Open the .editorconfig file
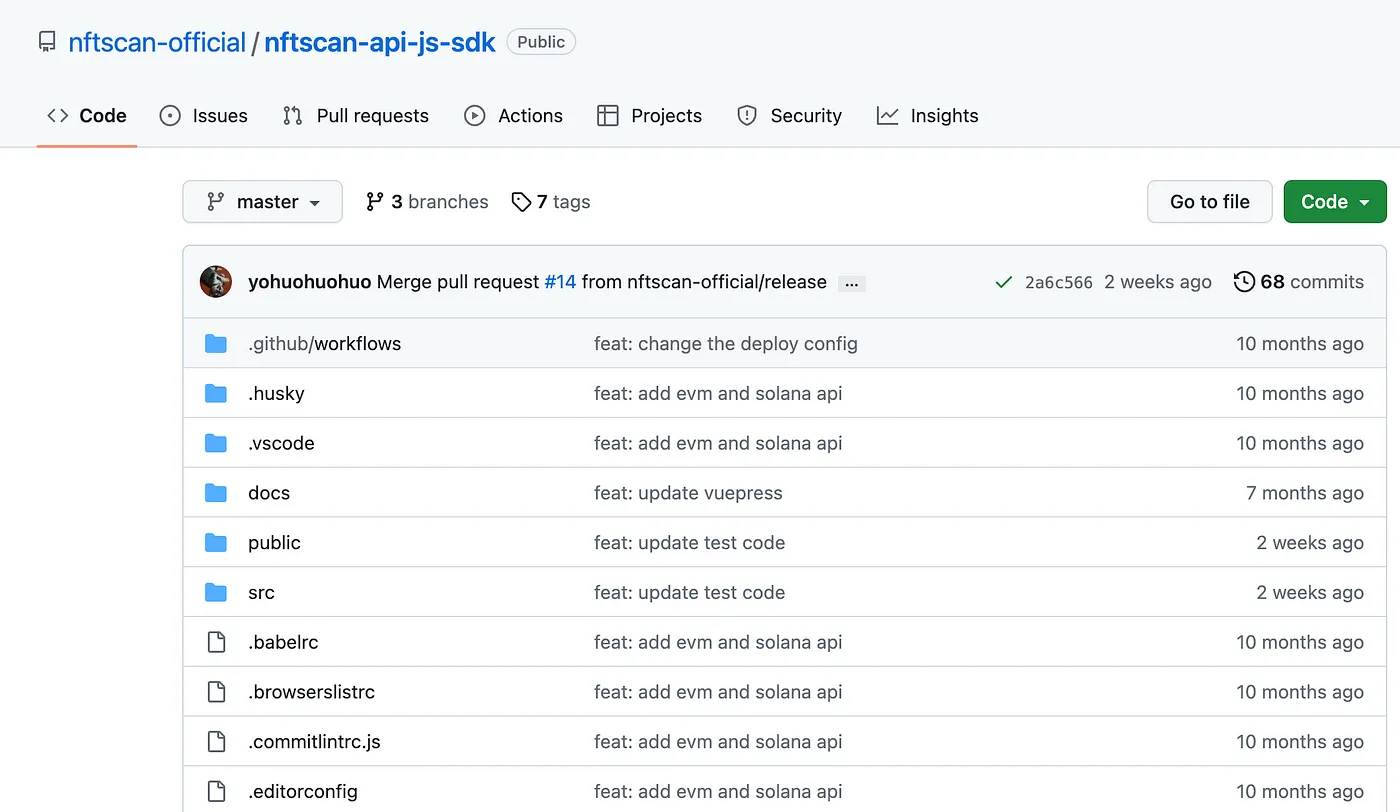Image resolution: width=1400 pixels, height=812 pixels. point(303,792)
